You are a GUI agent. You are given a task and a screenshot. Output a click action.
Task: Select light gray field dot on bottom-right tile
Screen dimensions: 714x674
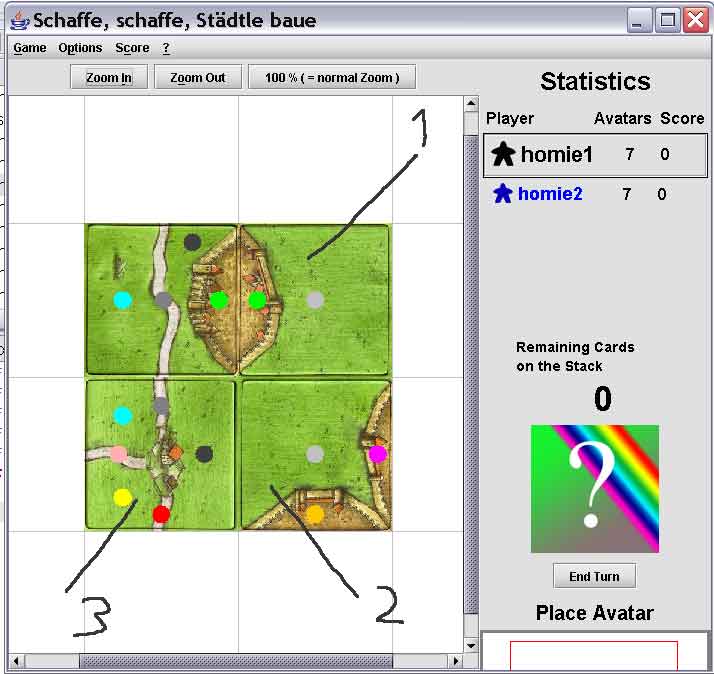[x=315, y=454]
